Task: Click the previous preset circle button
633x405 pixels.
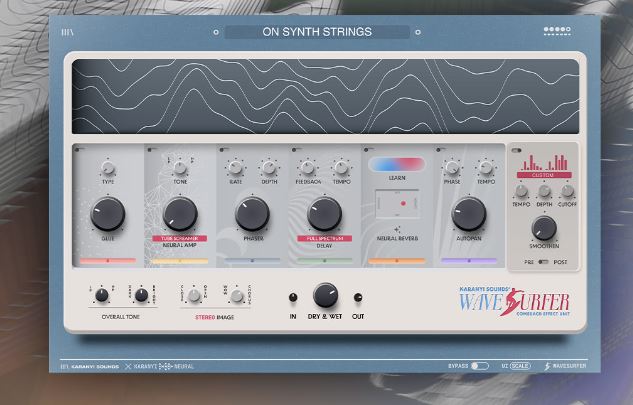Action: (x=216, y=32)
